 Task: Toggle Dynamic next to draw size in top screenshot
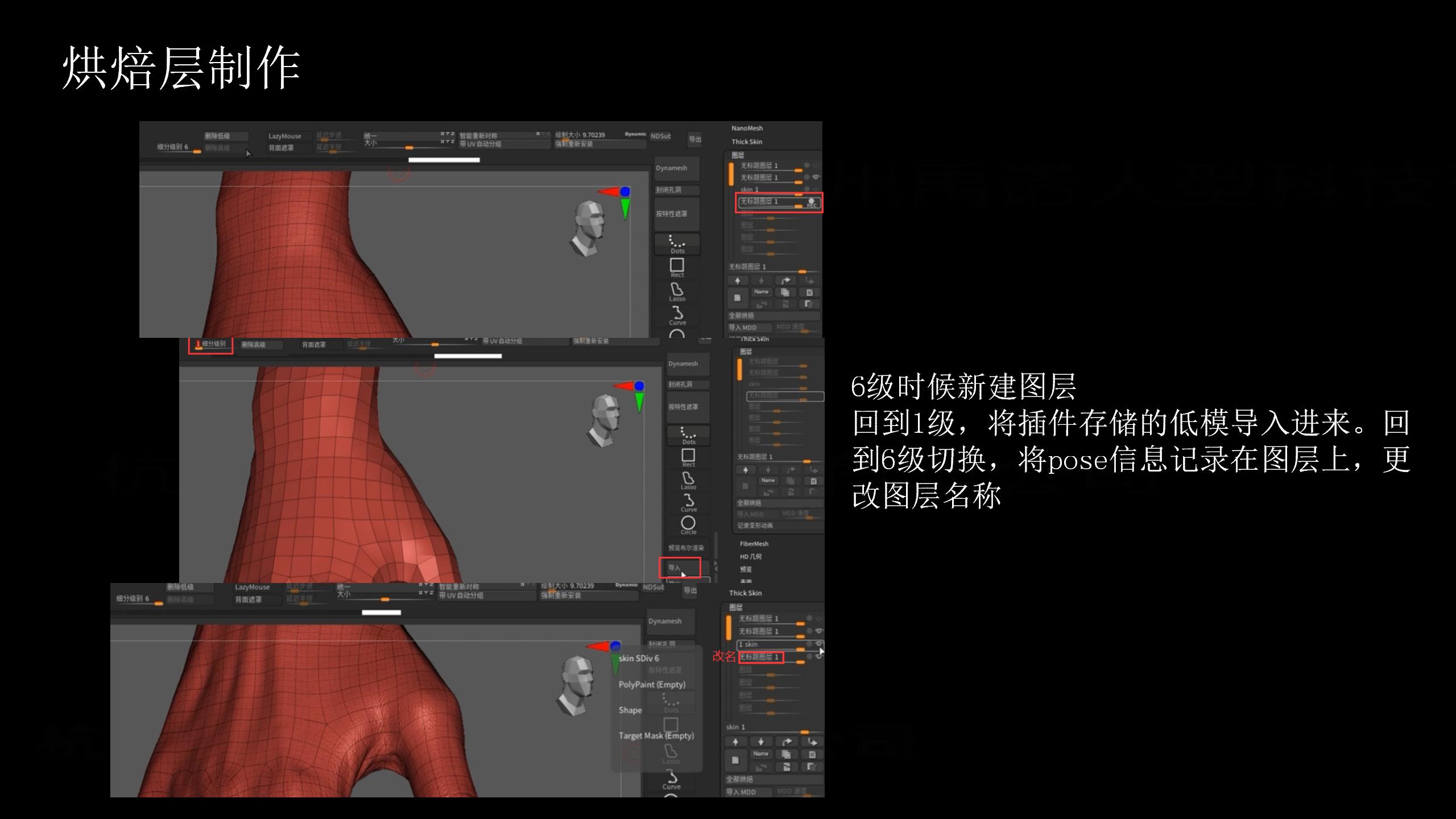click(635, 134)
